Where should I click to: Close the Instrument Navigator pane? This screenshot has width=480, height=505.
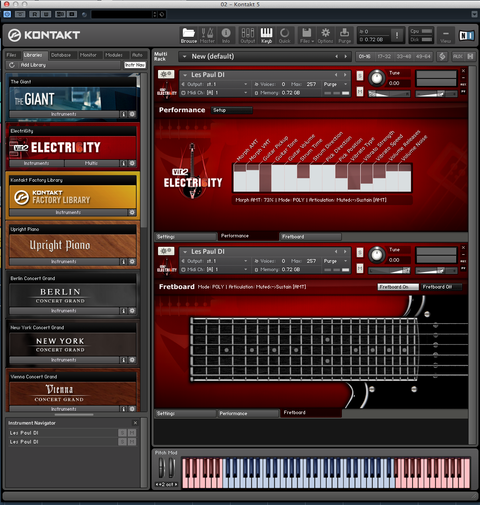(135, 423)
